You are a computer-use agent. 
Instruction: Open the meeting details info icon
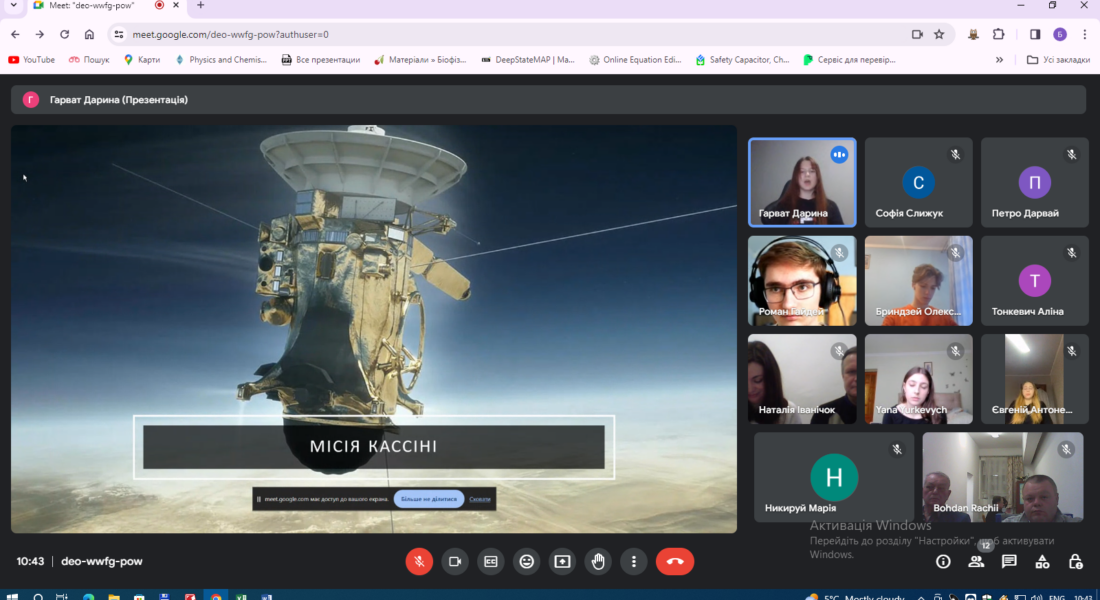pos(943,561)
